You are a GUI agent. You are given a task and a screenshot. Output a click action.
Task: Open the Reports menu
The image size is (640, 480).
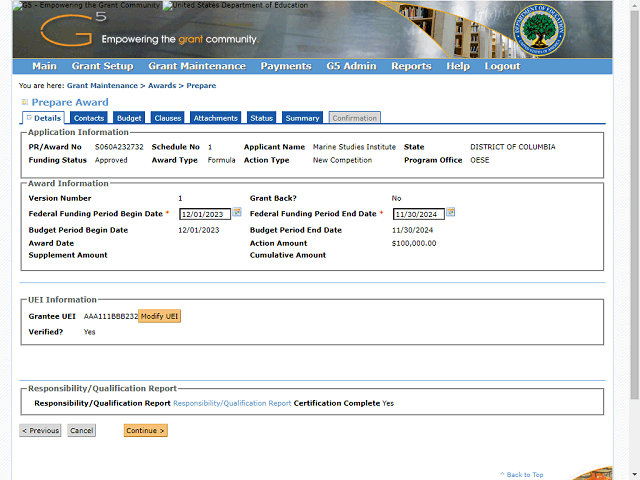coord(410,66)
